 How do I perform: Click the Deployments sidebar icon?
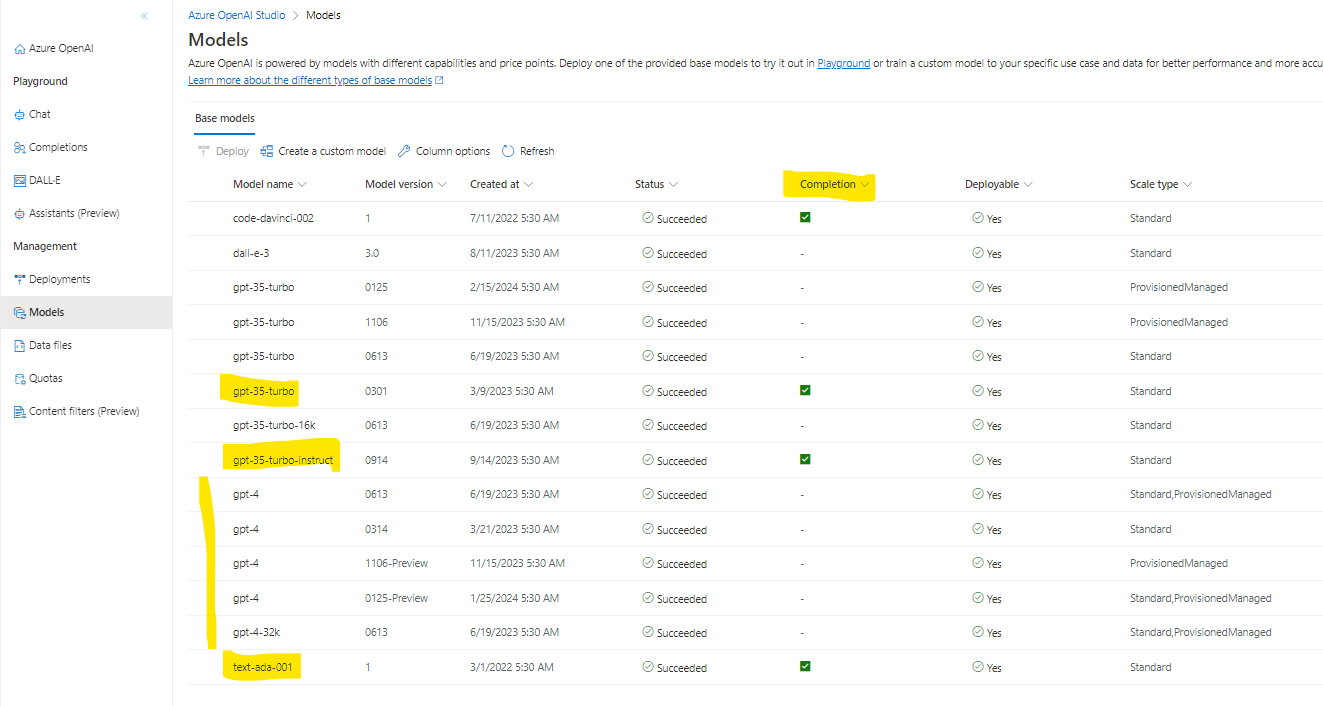tap(19, 280)
